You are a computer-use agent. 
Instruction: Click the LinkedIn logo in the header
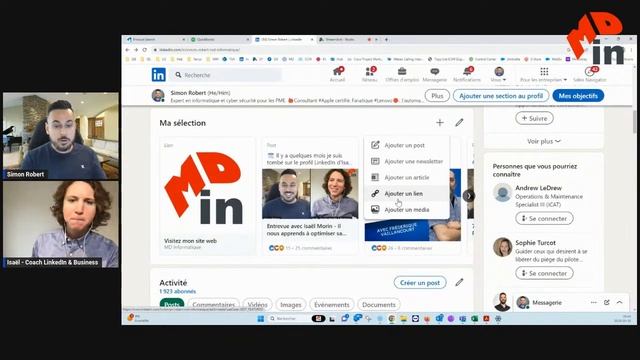(158, 75)
